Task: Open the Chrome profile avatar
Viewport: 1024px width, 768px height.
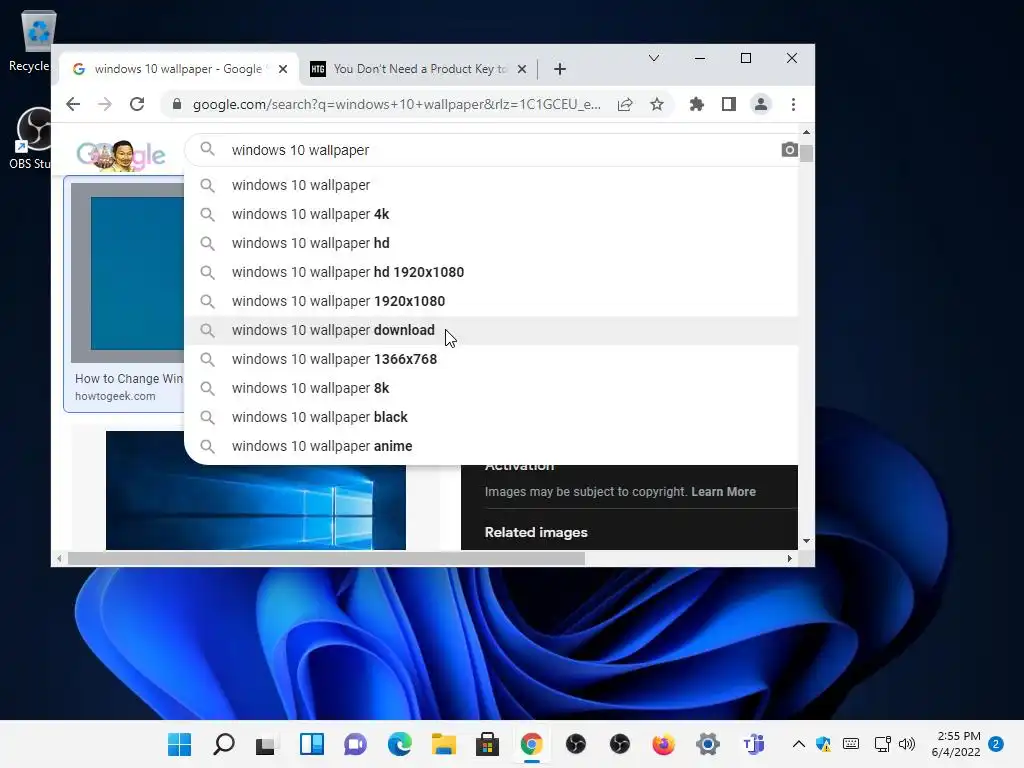Action: coord(761,104)
